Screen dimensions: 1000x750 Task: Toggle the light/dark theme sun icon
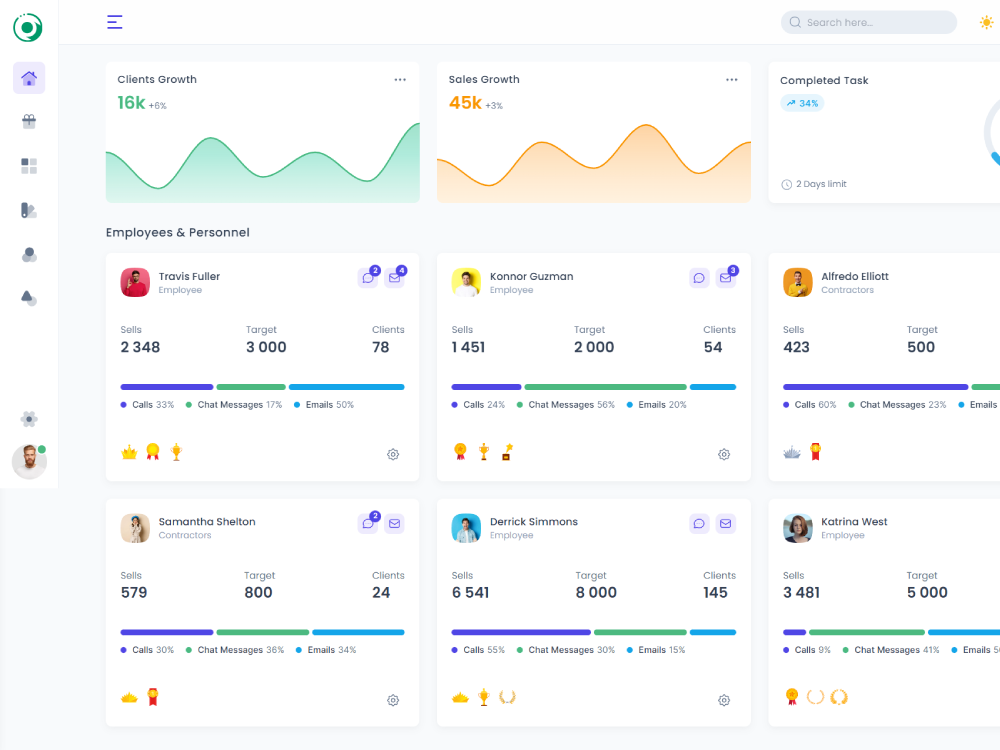tap(987, 22)
